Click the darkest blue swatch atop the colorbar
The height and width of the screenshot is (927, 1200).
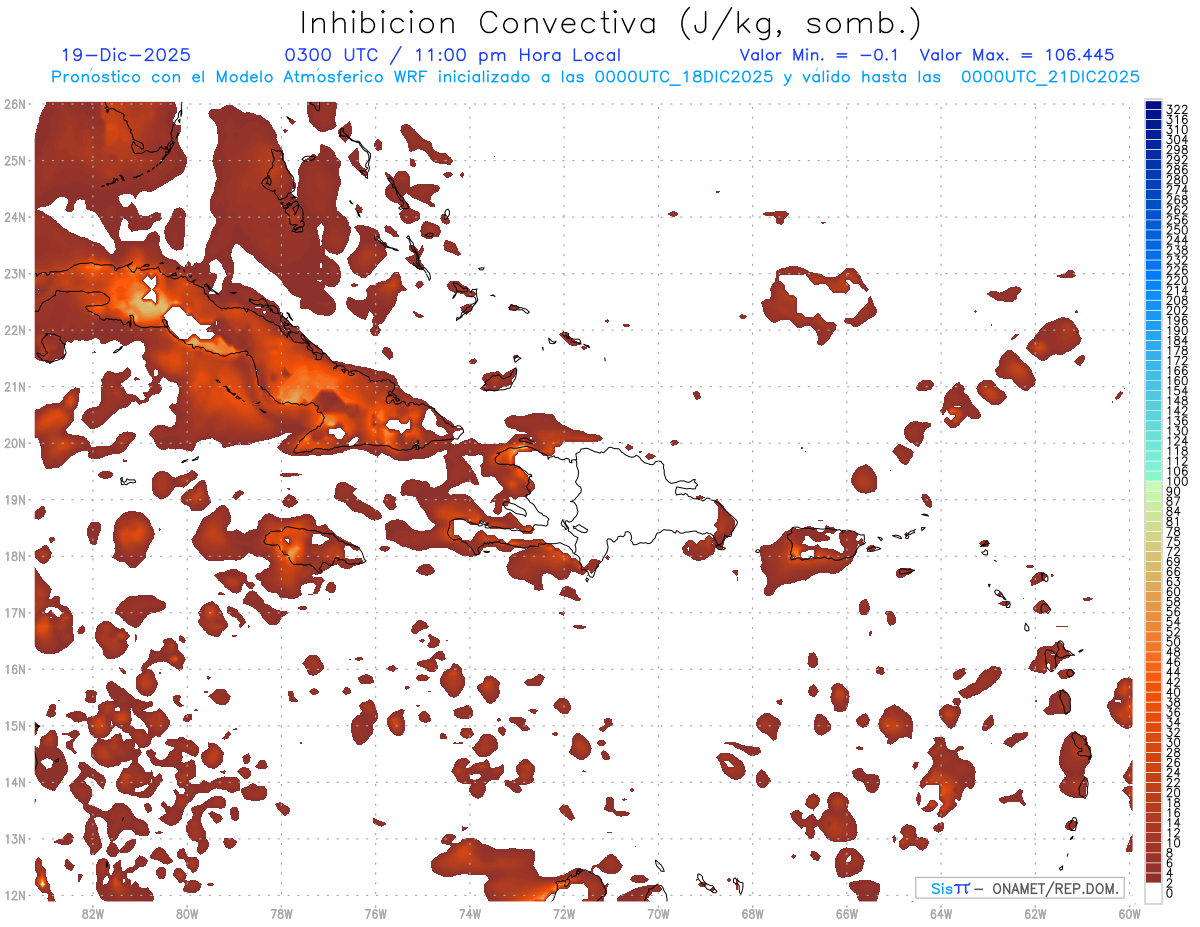[x=1154, y=105]
